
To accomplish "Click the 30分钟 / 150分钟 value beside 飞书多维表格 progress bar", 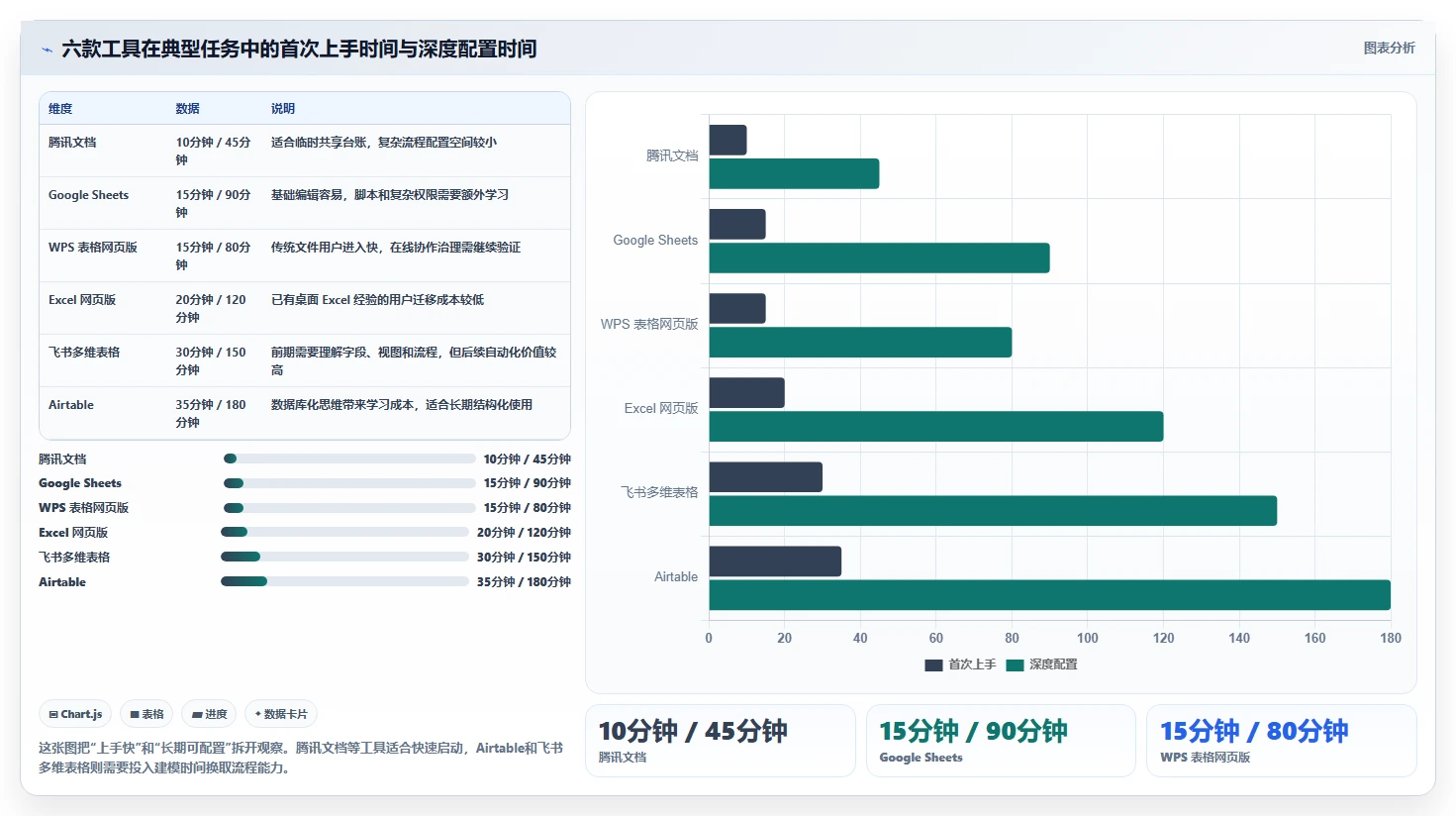I will coord(524,558).
